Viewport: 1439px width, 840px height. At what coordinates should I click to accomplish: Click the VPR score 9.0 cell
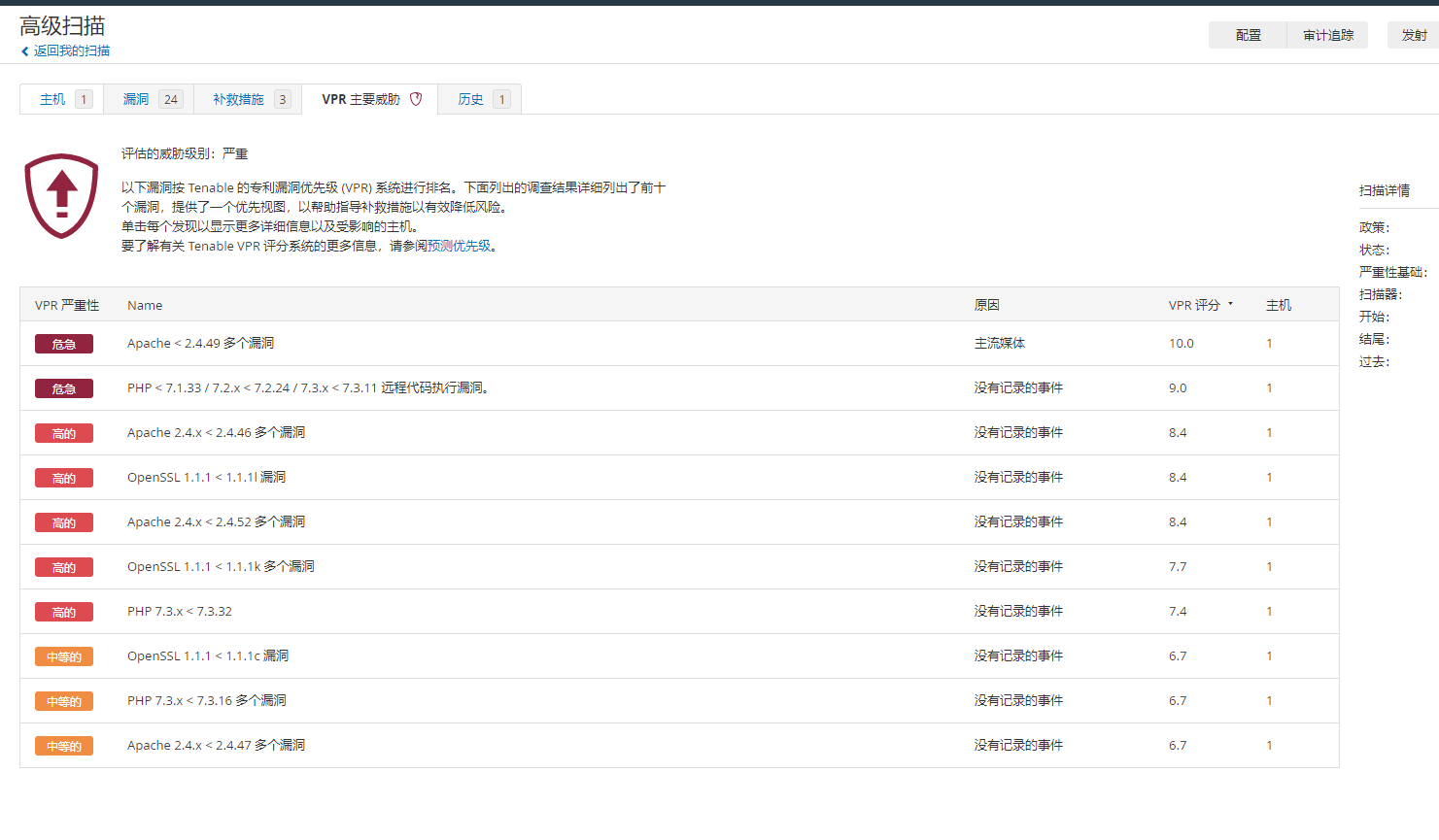pyautogui.click(x=1178, y=387)
